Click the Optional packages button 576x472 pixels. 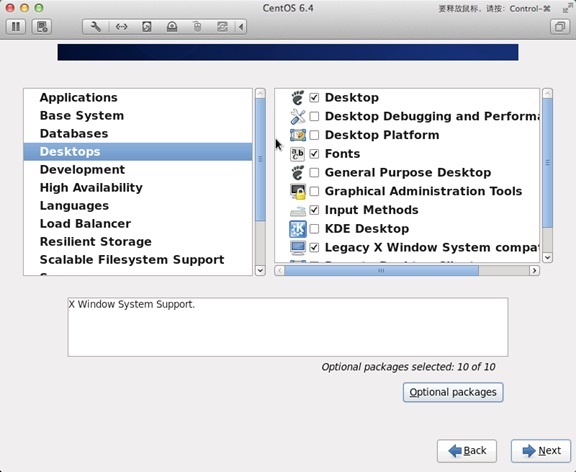click(453, 392)
